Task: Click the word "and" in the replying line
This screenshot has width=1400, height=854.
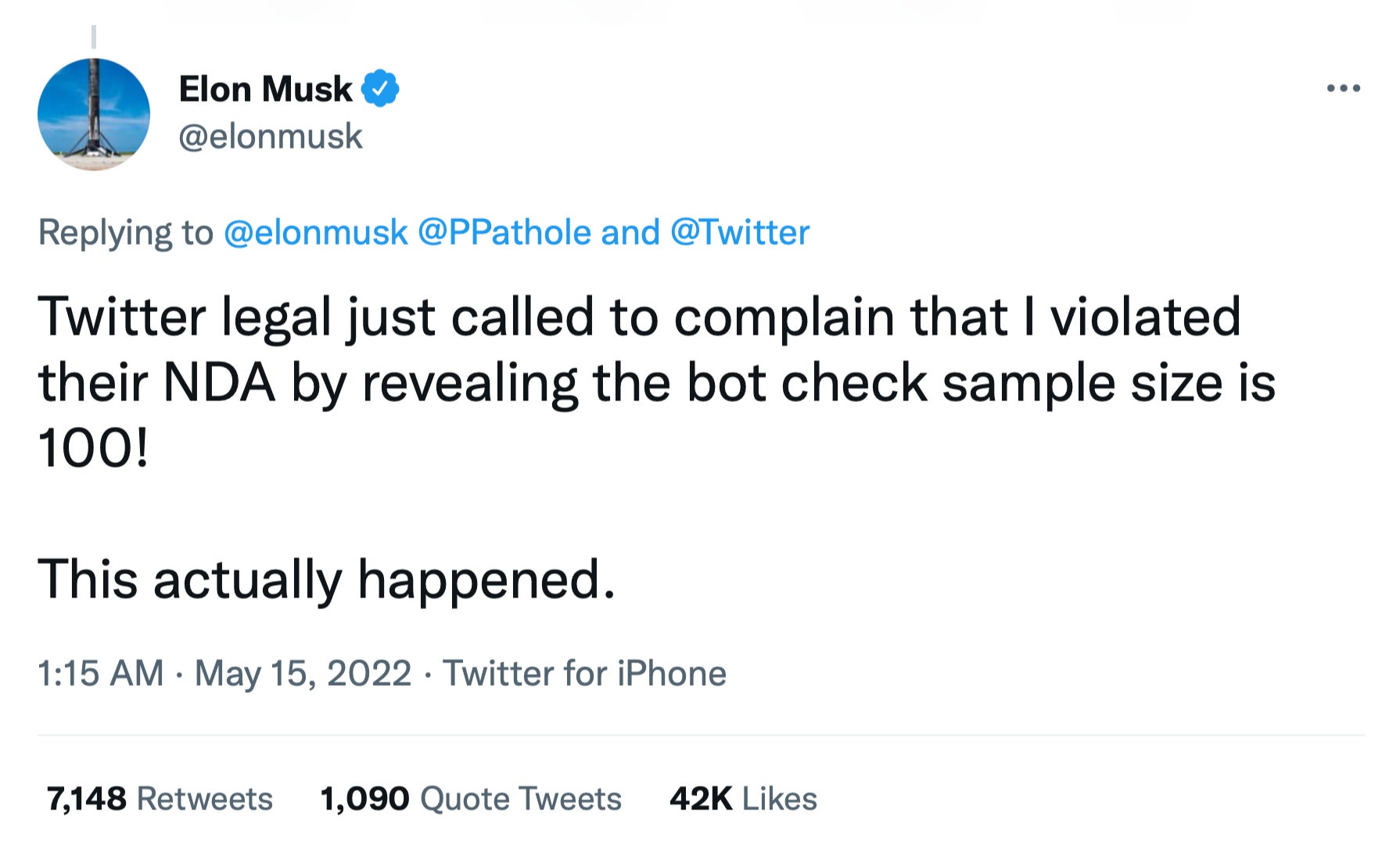Action: (x=630, y=232)
